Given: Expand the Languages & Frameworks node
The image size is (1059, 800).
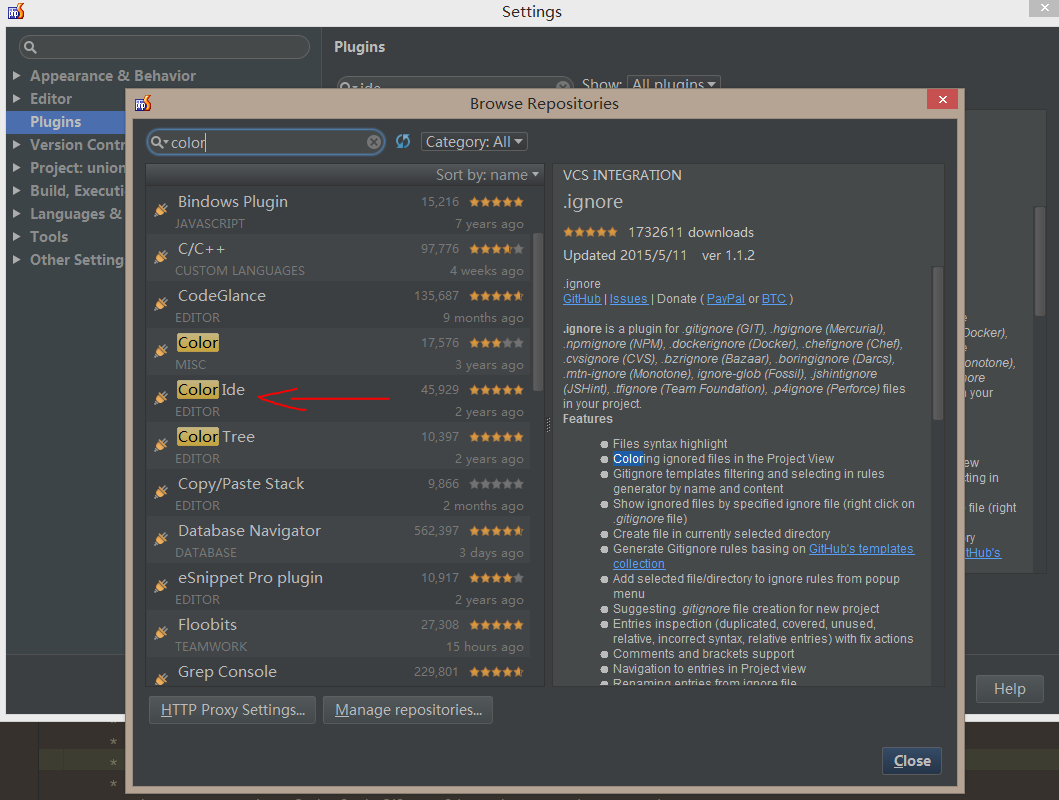Looking at the screenshot, I should coord(16,213).
